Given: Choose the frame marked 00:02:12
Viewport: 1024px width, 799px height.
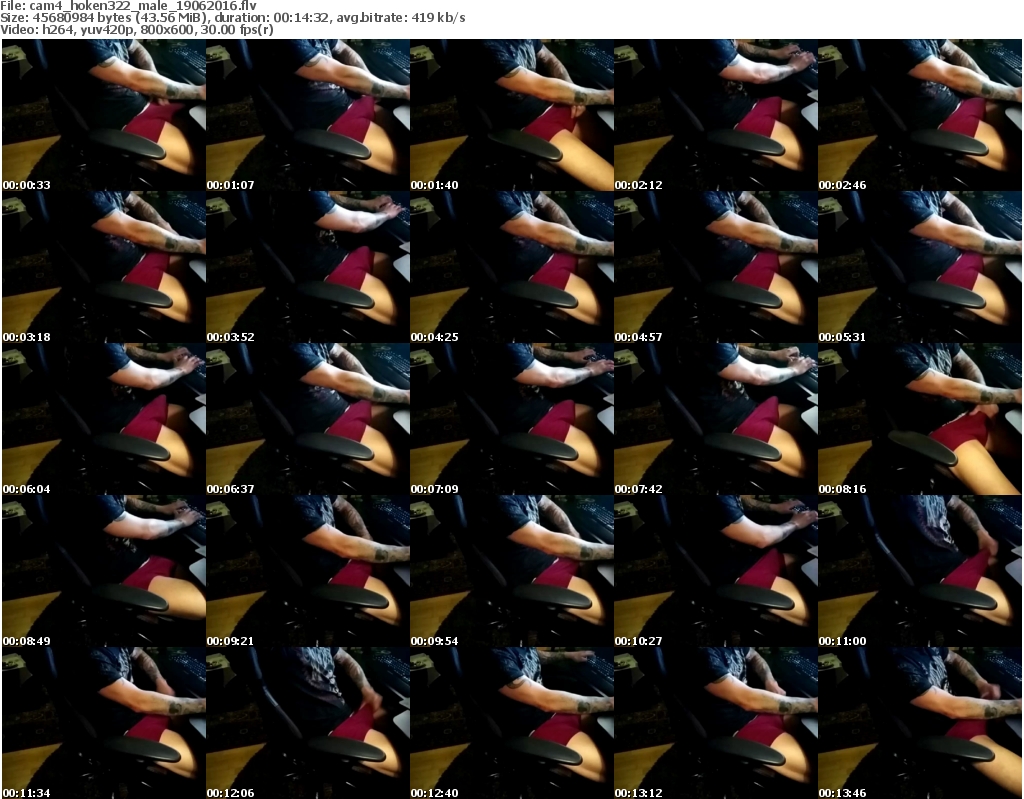Looking at the screenshot, I should 716,115.
